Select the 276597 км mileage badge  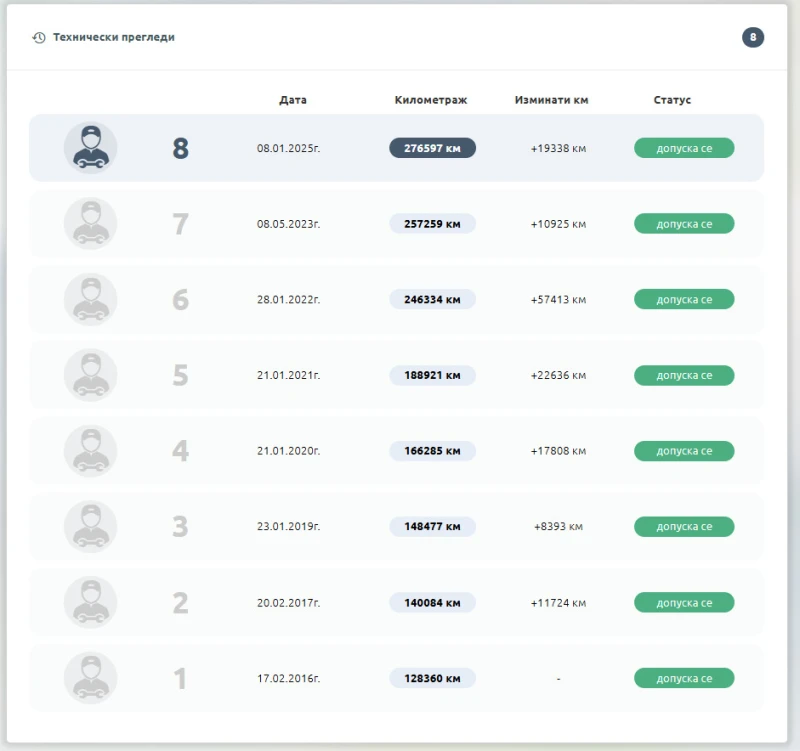[x=432, y=148]
